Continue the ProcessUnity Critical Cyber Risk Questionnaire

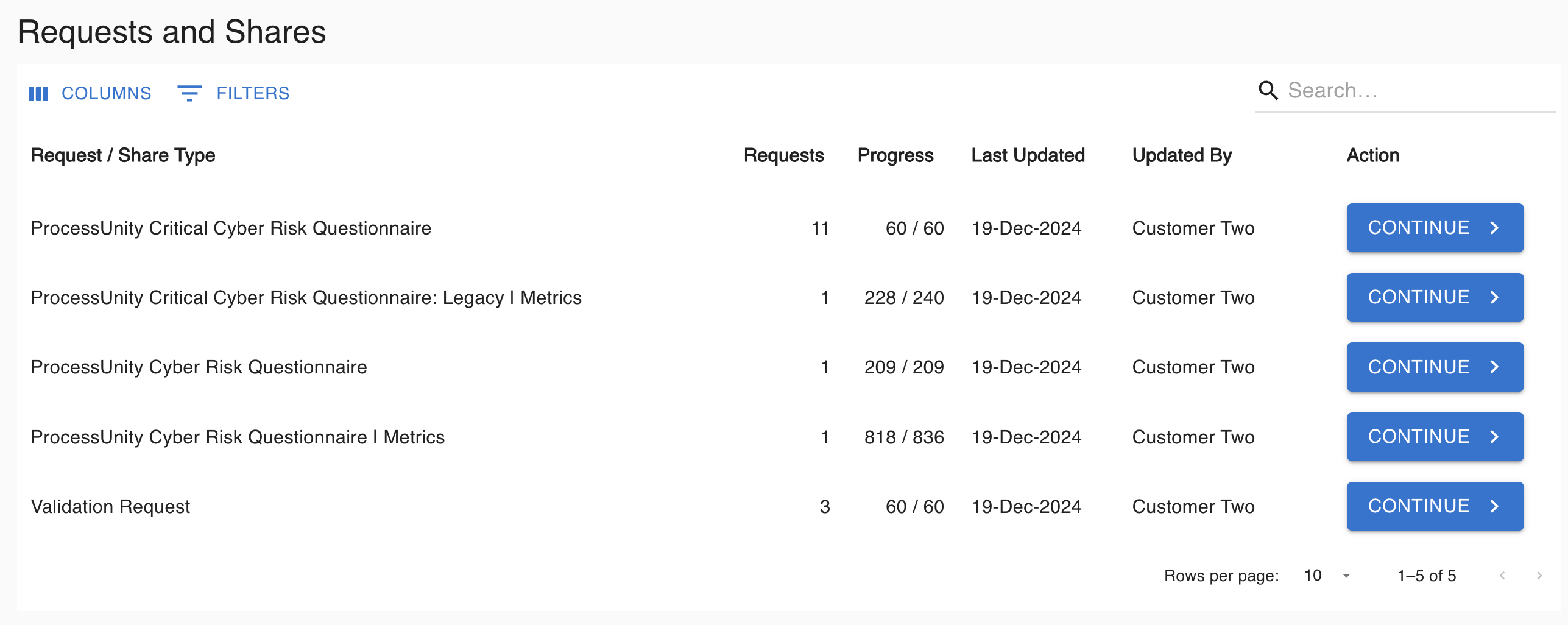click(1434, 228)
